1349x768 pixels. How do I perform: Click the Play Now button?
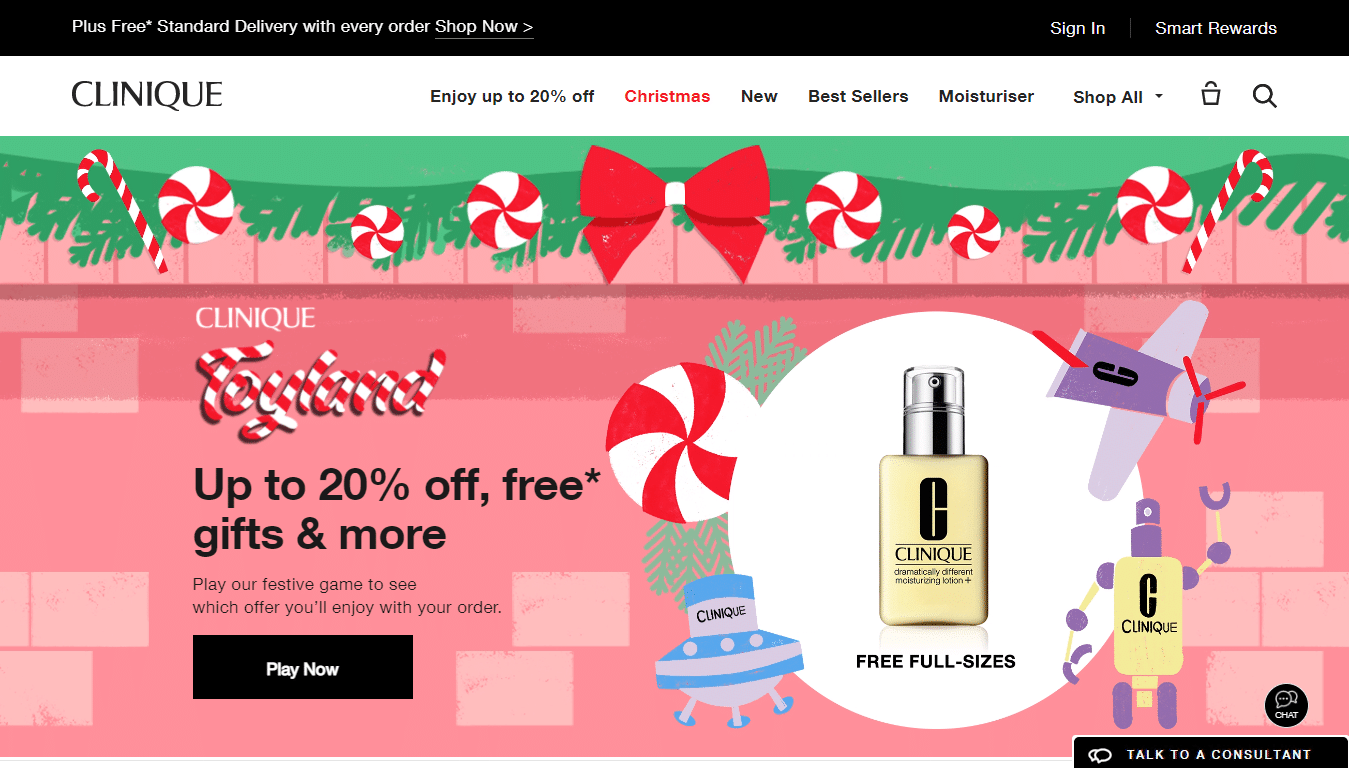pyautogui.click(x=303, y=667)
